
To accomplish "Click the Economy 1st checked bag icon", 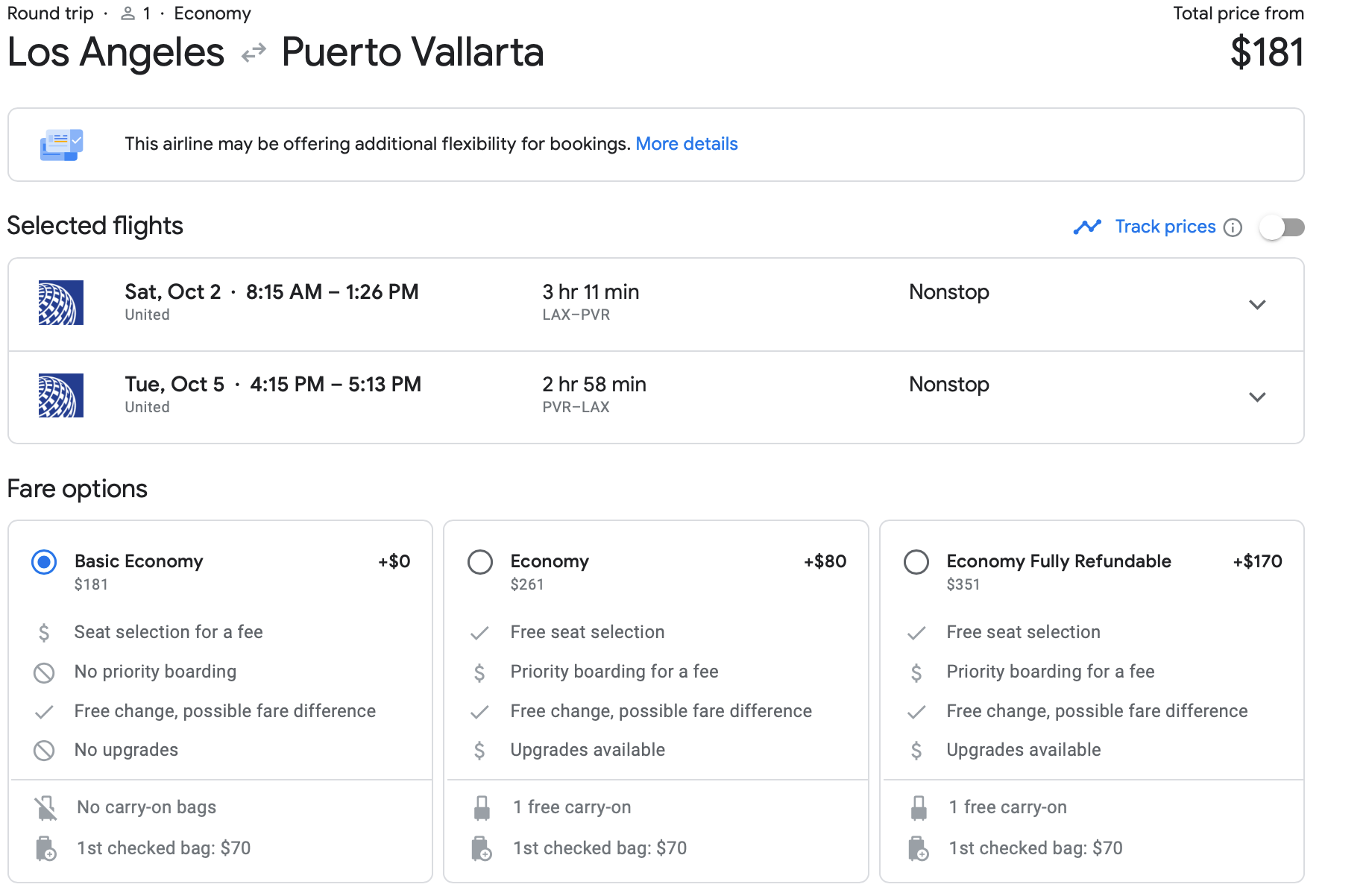I will click(x=482, y=848).
